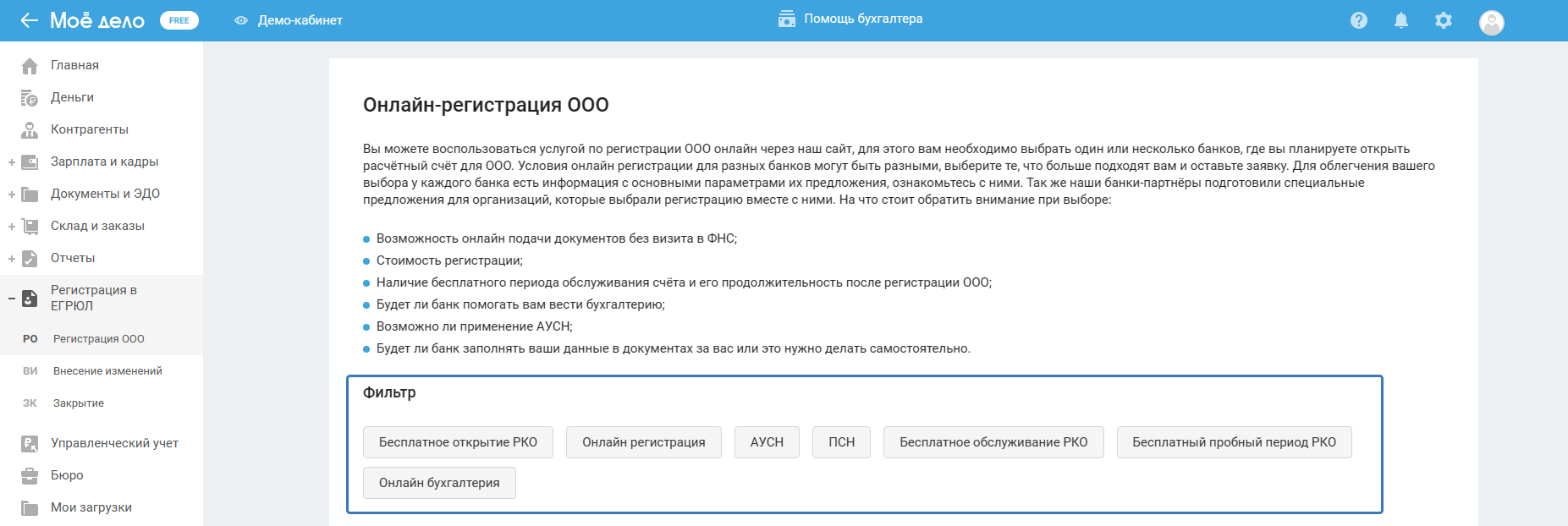The width and height of the screenshot is (1568, 526).
Task: Expand the Документы и ЭДО section
Action: 12,195
